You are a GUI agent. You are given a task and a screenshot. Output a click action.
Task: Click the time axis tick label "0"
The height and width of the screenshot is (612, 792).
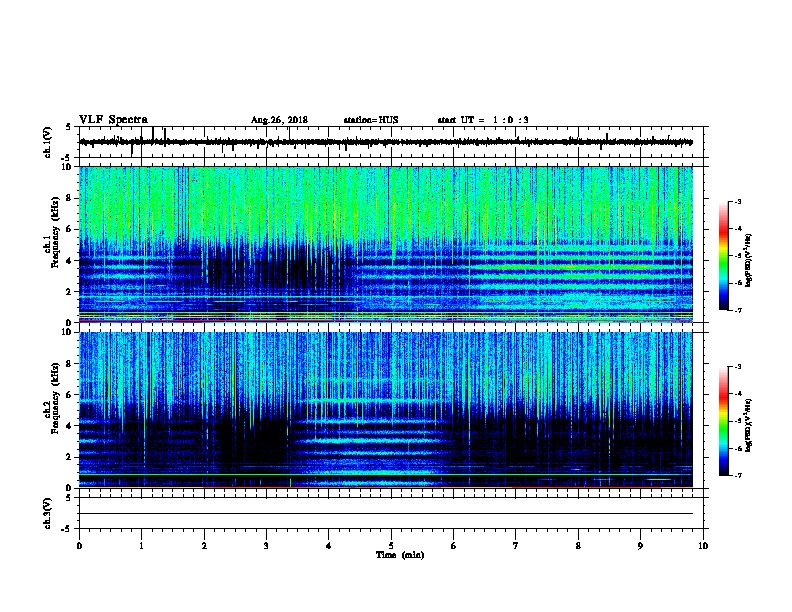[79, 546]
